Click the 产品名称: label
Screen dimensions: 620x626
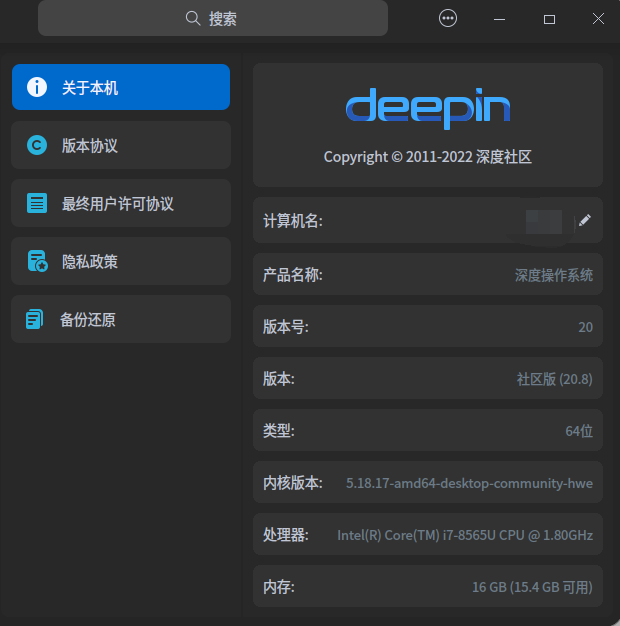tap(293, 275)
